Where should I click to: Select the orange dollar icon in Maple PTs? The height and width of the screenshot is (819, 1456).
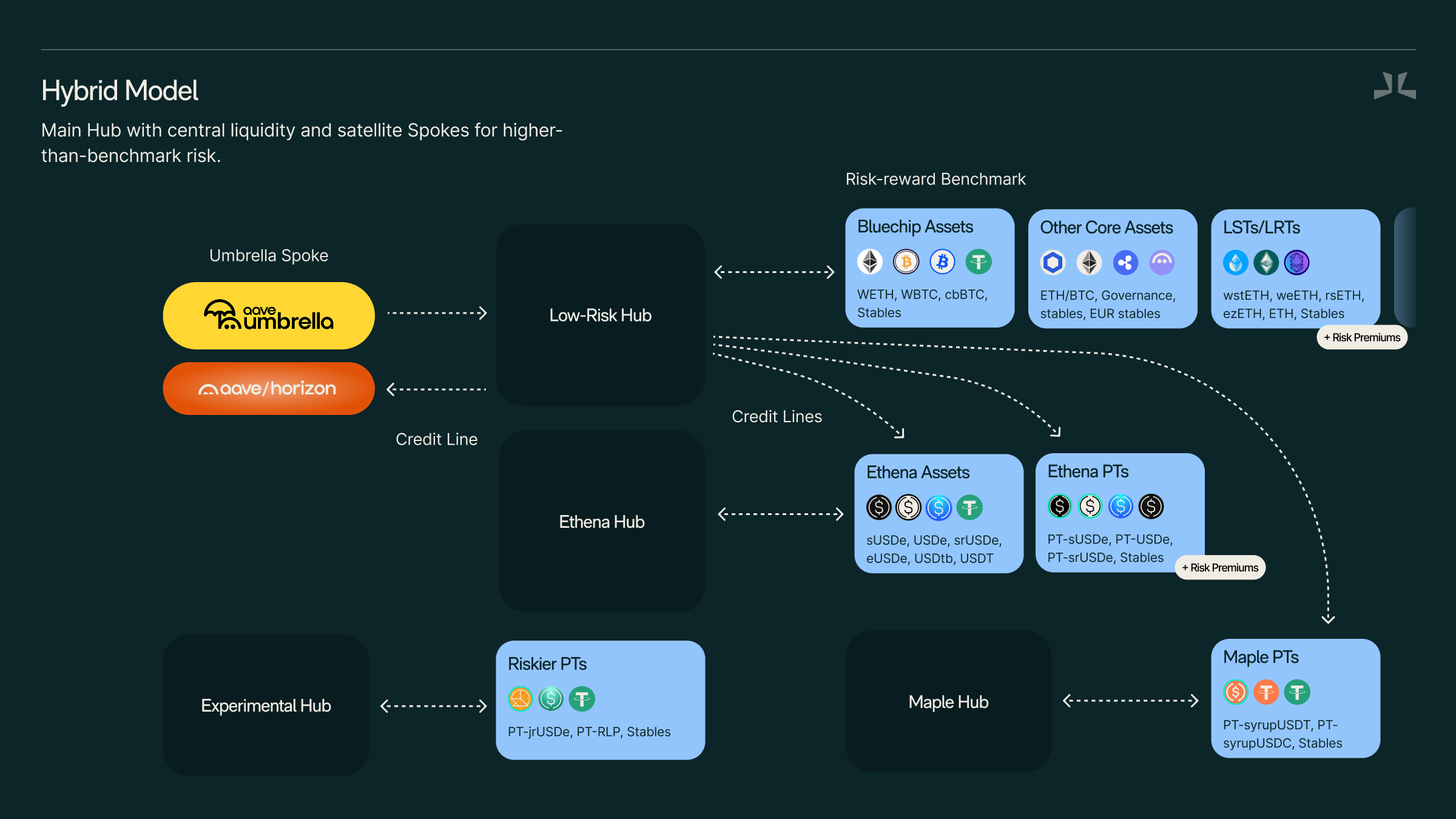click(1236, 692)
